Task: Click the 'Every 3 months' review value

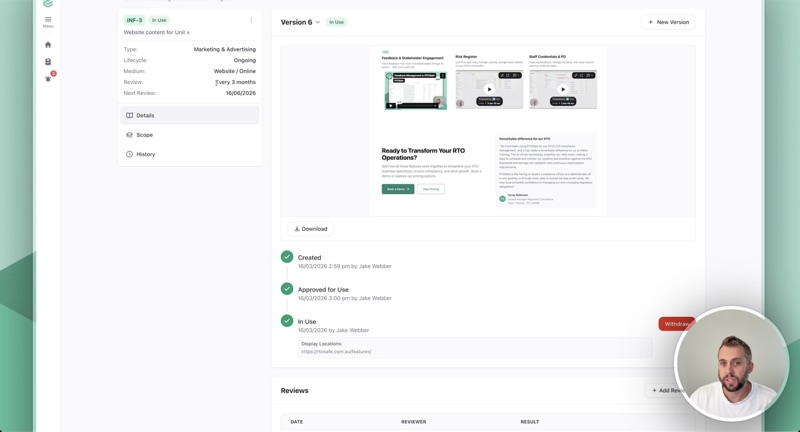Action: pos(235,82)
